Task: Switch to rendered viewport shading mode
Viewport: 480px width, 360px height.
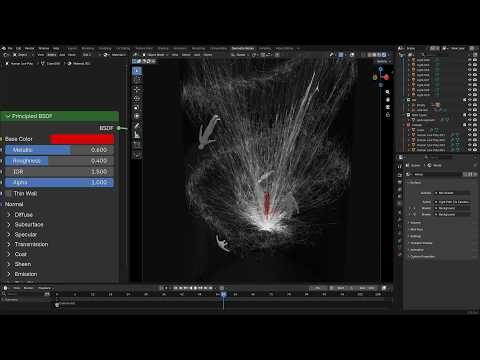Action: tap(384, 55)
